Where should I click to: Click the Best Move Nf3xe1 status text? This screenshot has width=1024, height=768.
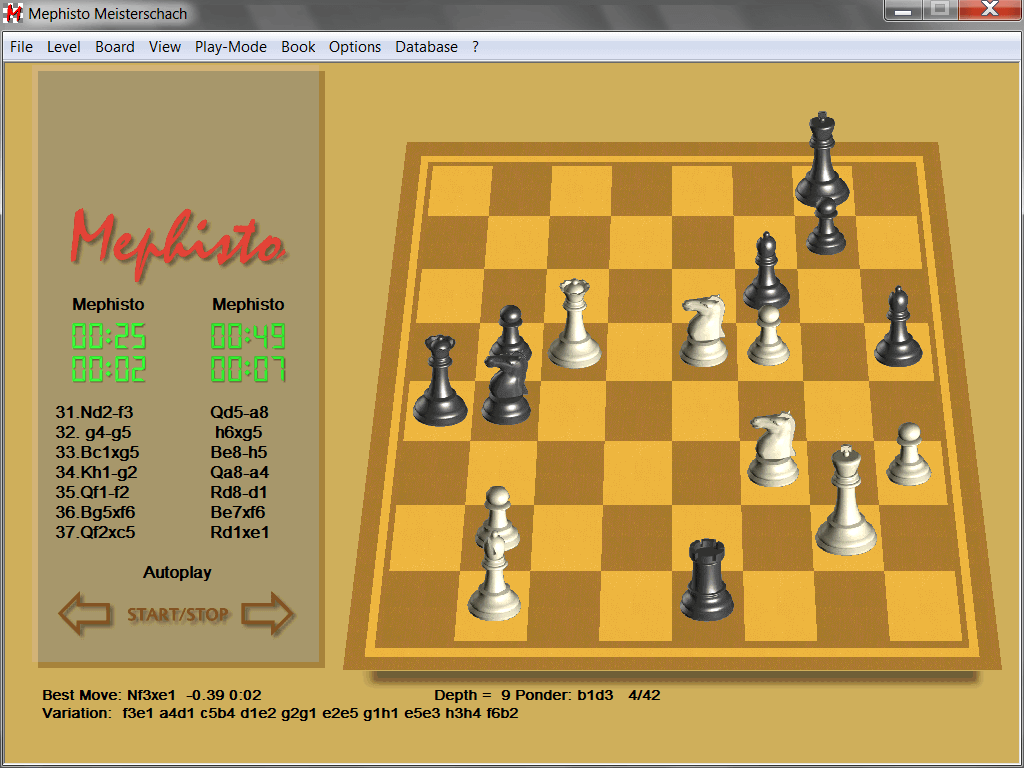[152, 695]
